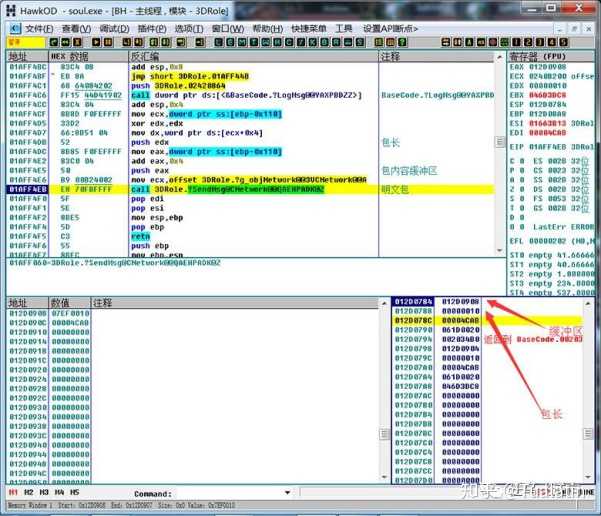
Task: Click 设置API断点> menu item
Action: click(390, 29)
